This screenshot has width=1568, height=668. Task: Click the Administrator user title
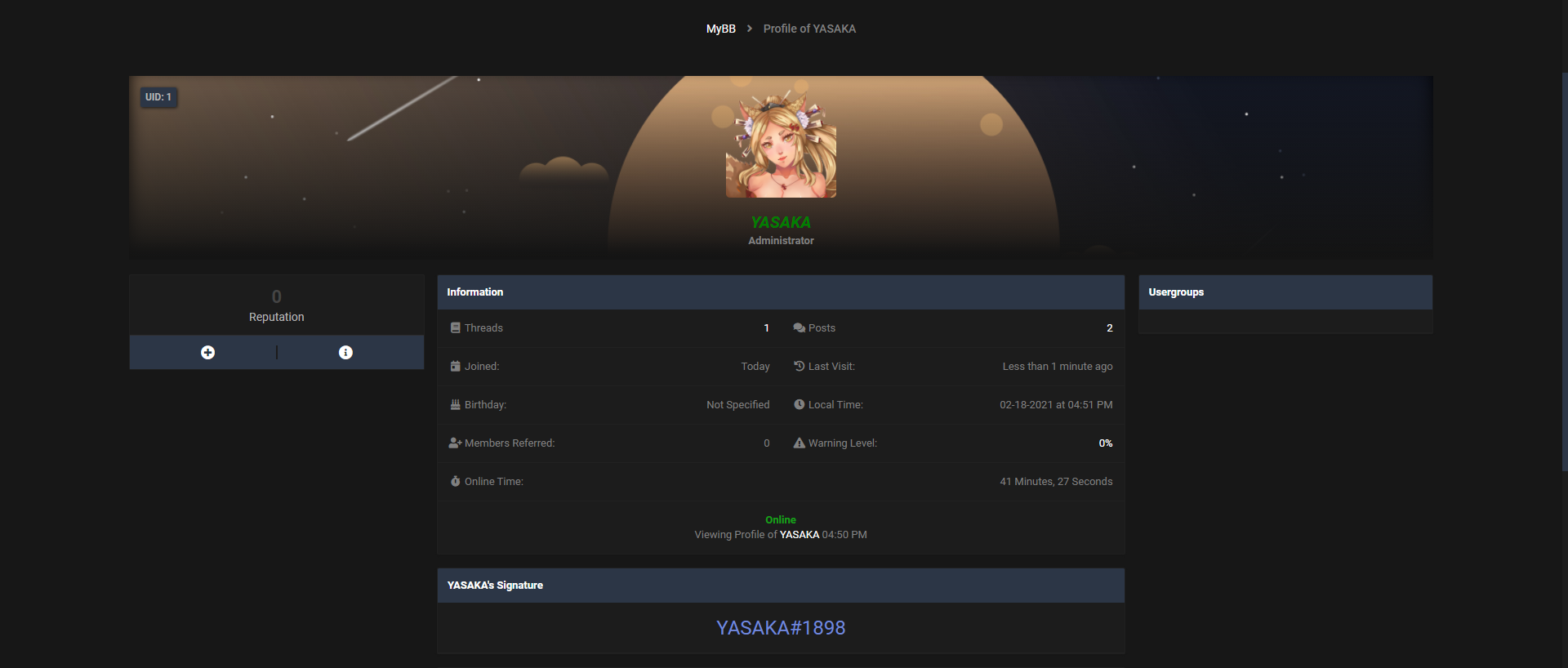tap(781, 240)
